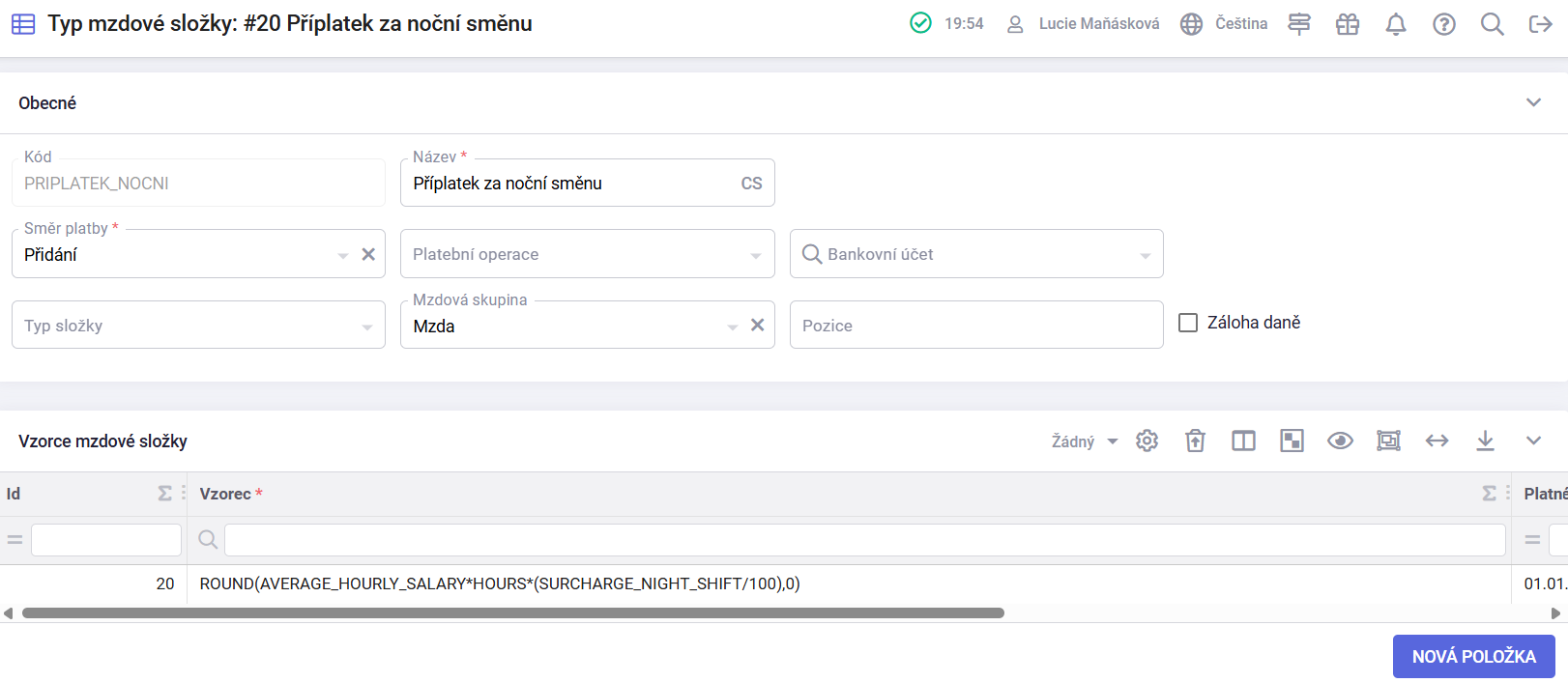Click the horizontal scrollbar thumb
The height and width of the screenshot is (683, 1568).
coord(513,612)
